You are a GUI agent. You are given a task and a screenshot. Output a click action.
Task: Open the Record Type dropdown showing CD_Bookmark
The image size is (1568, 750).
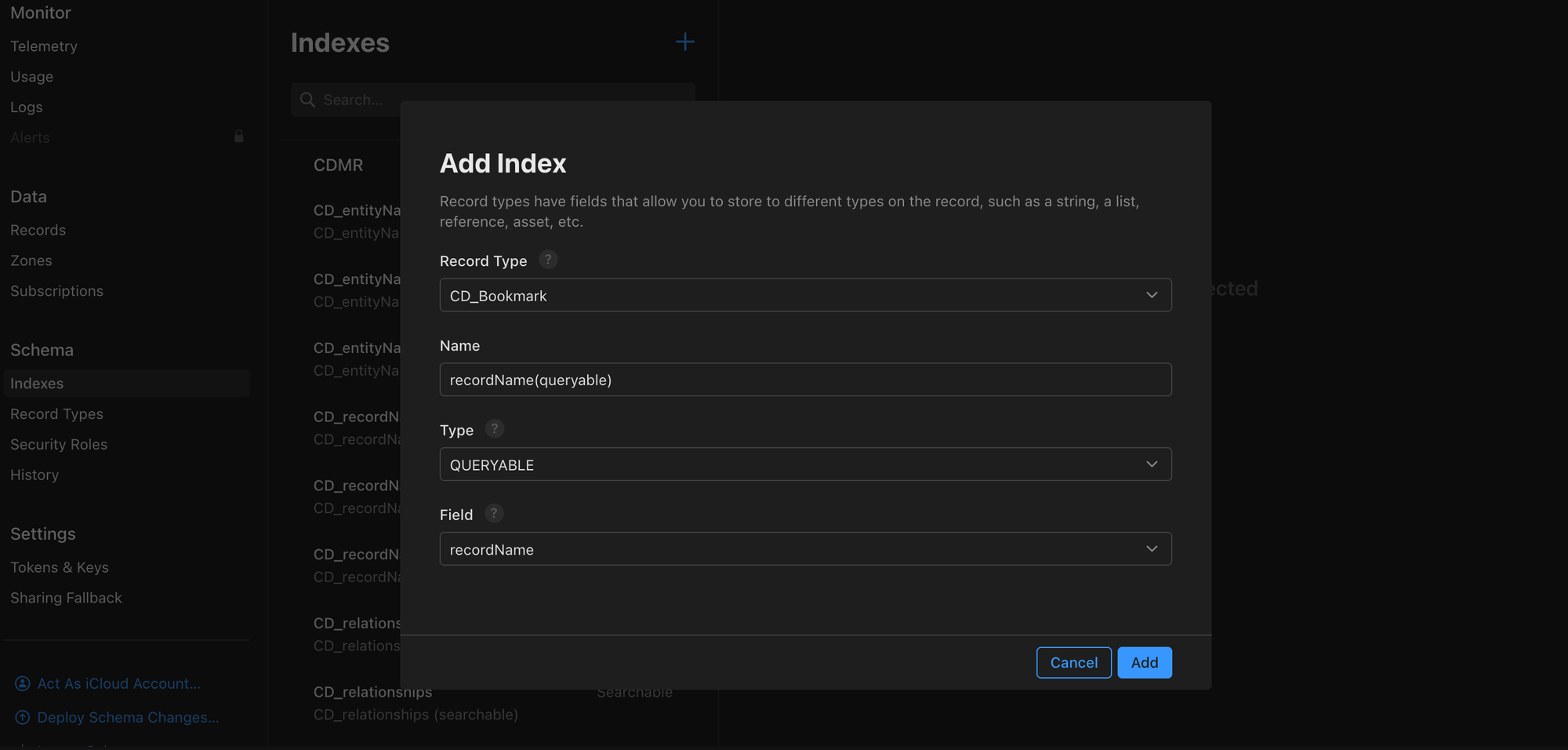pos(805,295)
